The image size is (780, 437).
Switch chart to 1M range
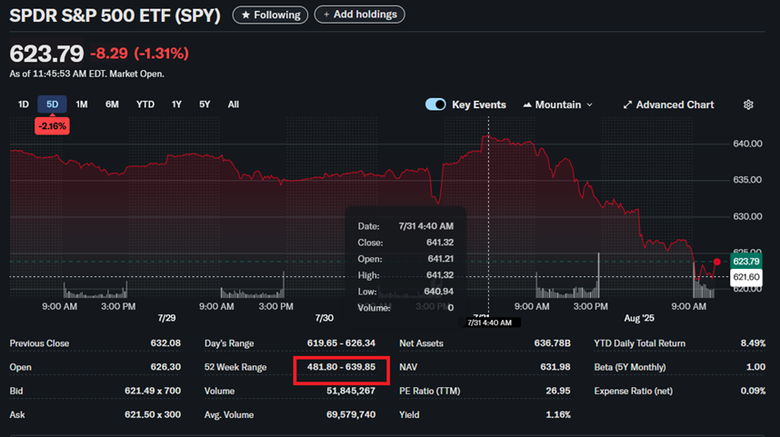82,105
